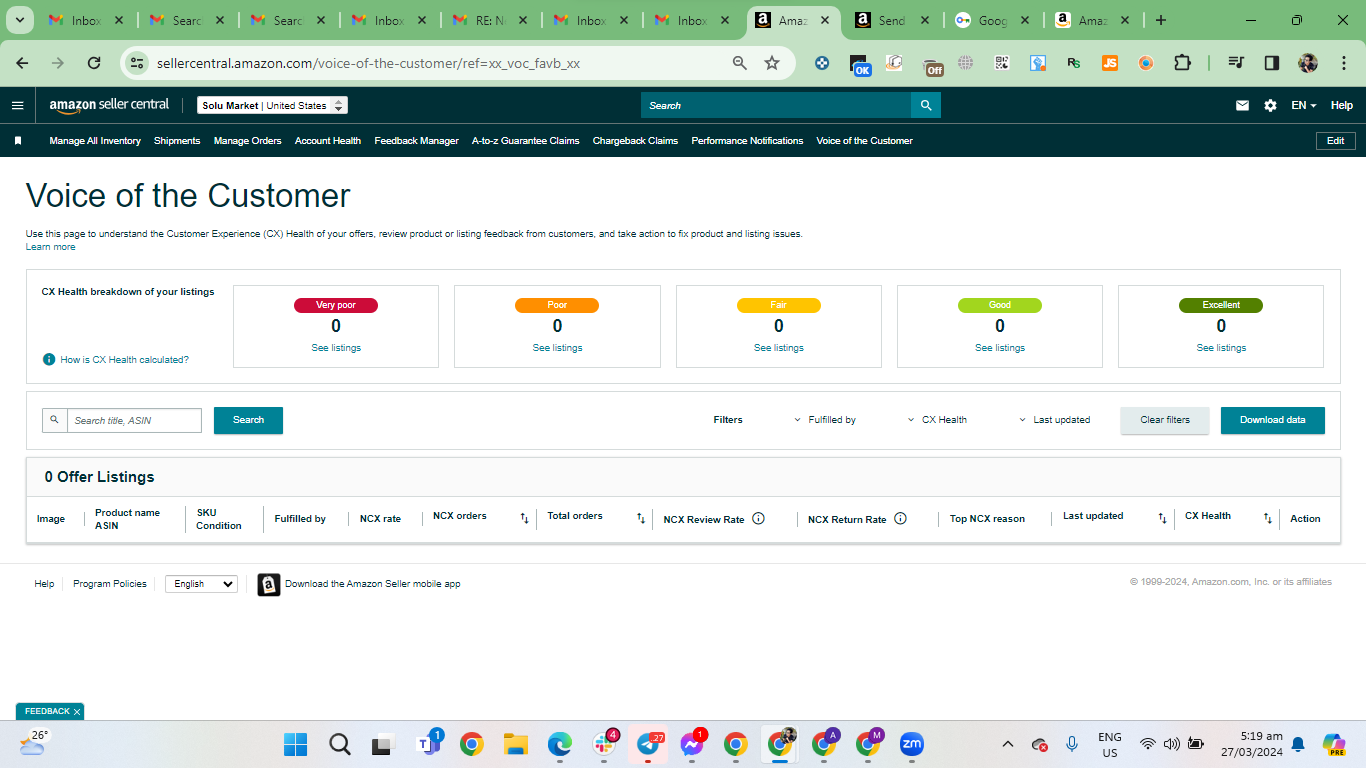Open the Chrome side panel icon
This screenshot has width=1366, height=768.
1272,63
